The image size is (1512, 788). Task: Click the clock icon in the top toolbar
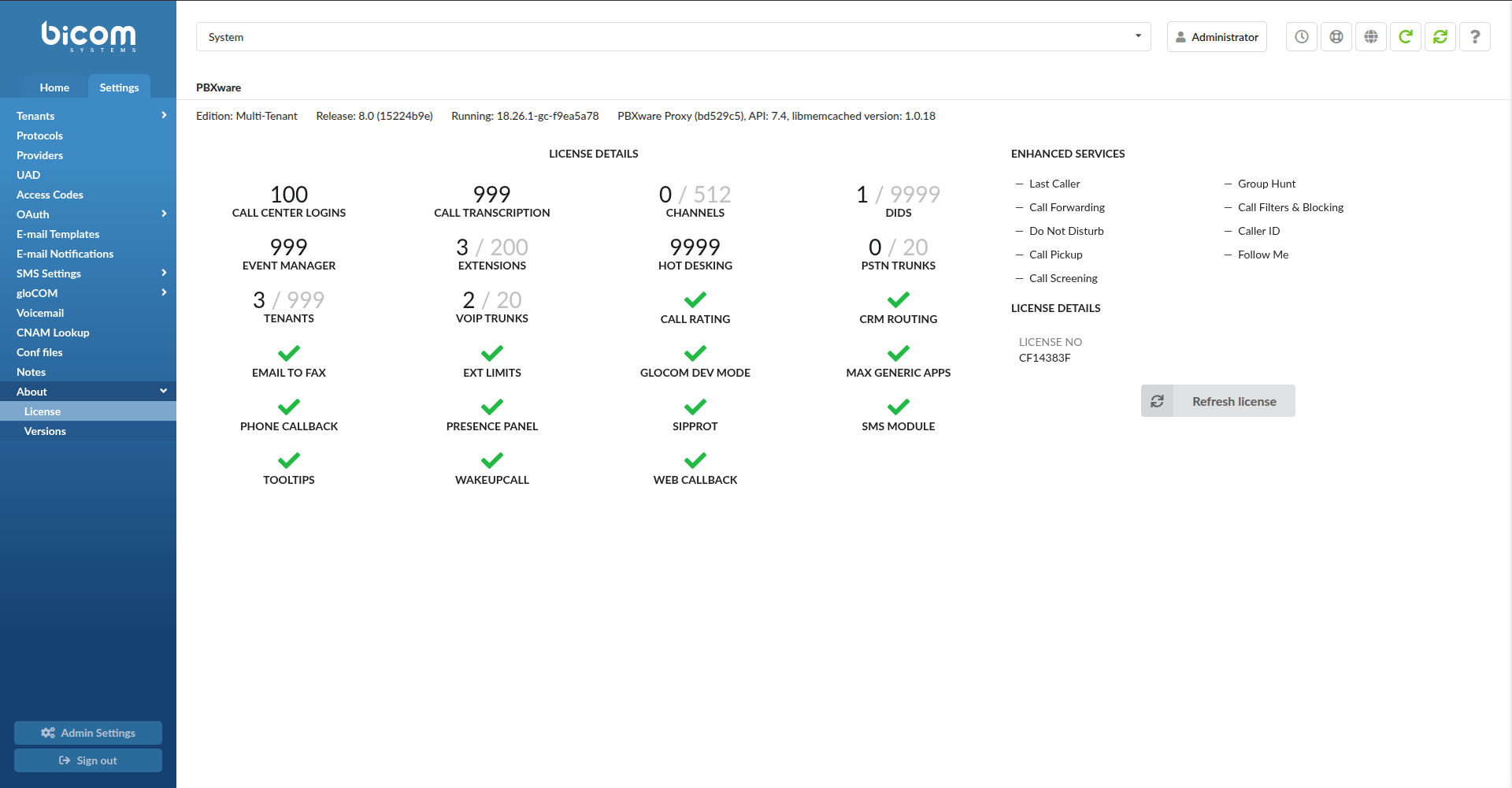[x=1302, y=37]
